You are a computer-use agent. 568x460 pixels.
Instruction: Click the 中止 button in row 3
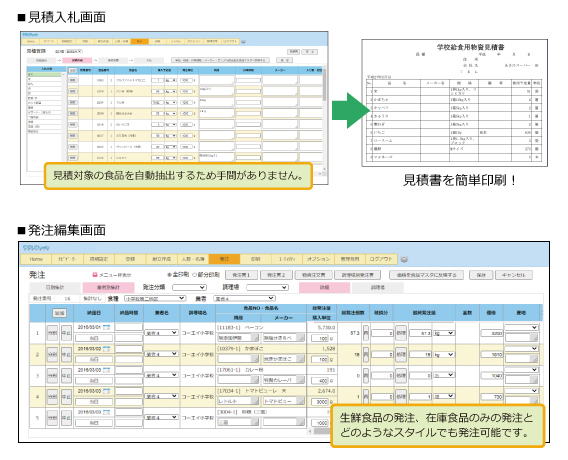[66, 376]
